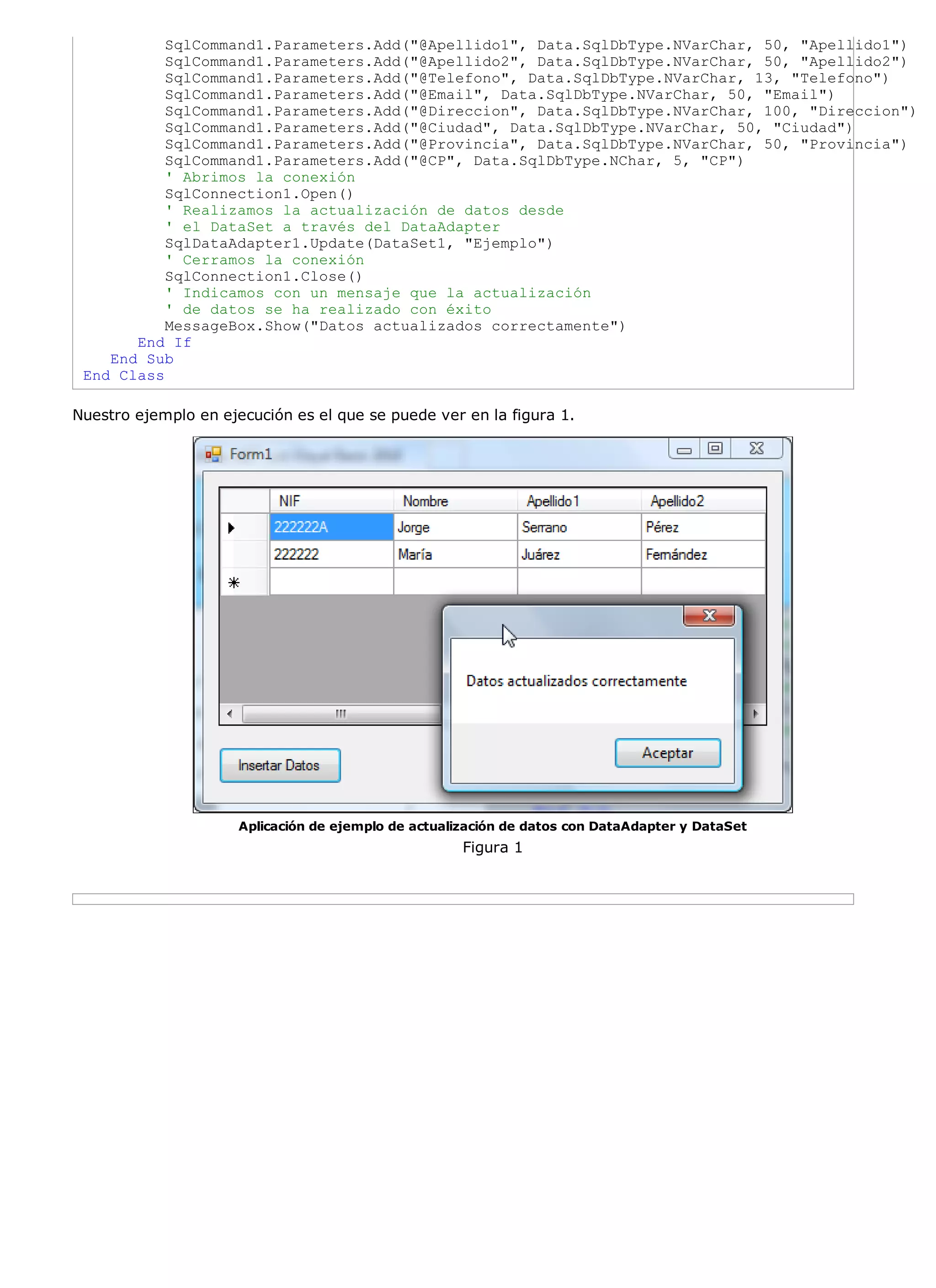
Task: Select the cell containing Fernández
Action: [703, 554]
